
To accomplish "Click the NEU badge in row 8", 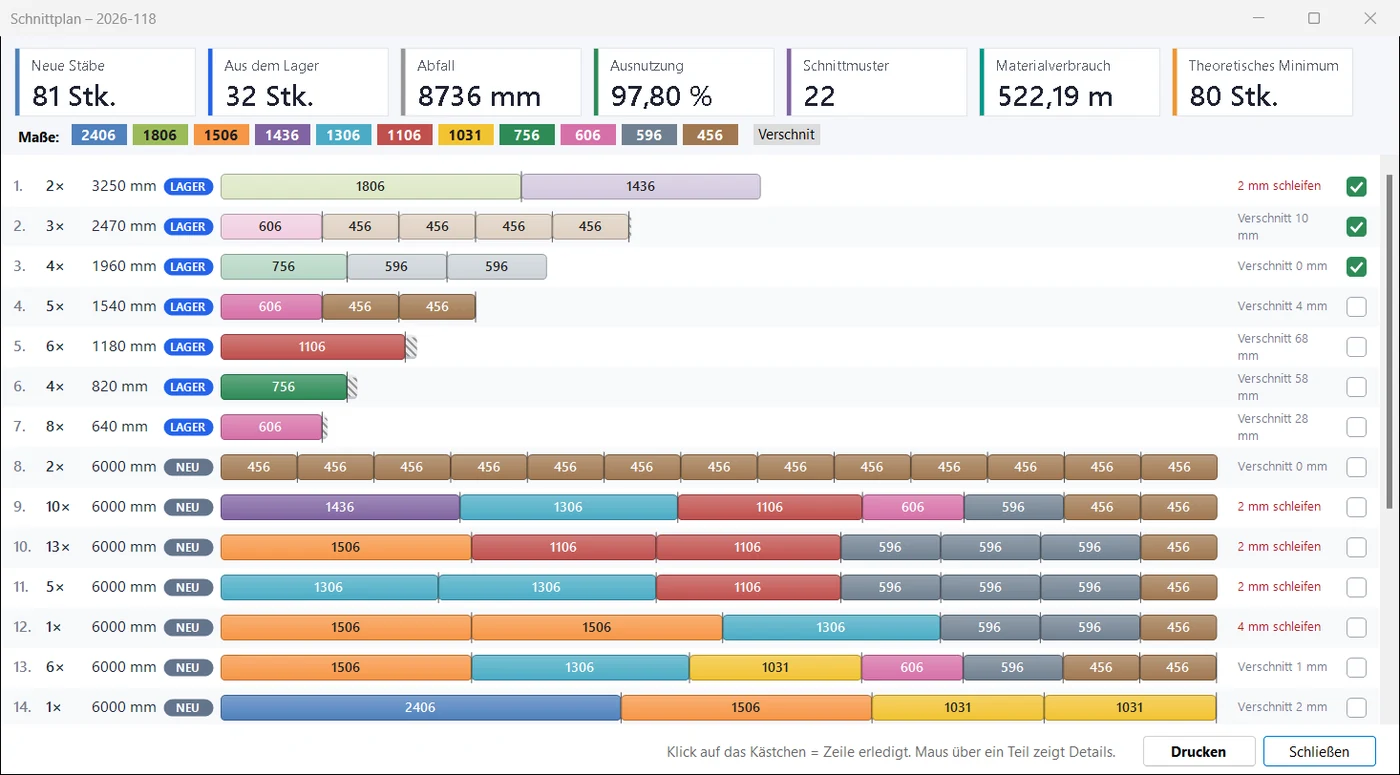I will (188, 467).
